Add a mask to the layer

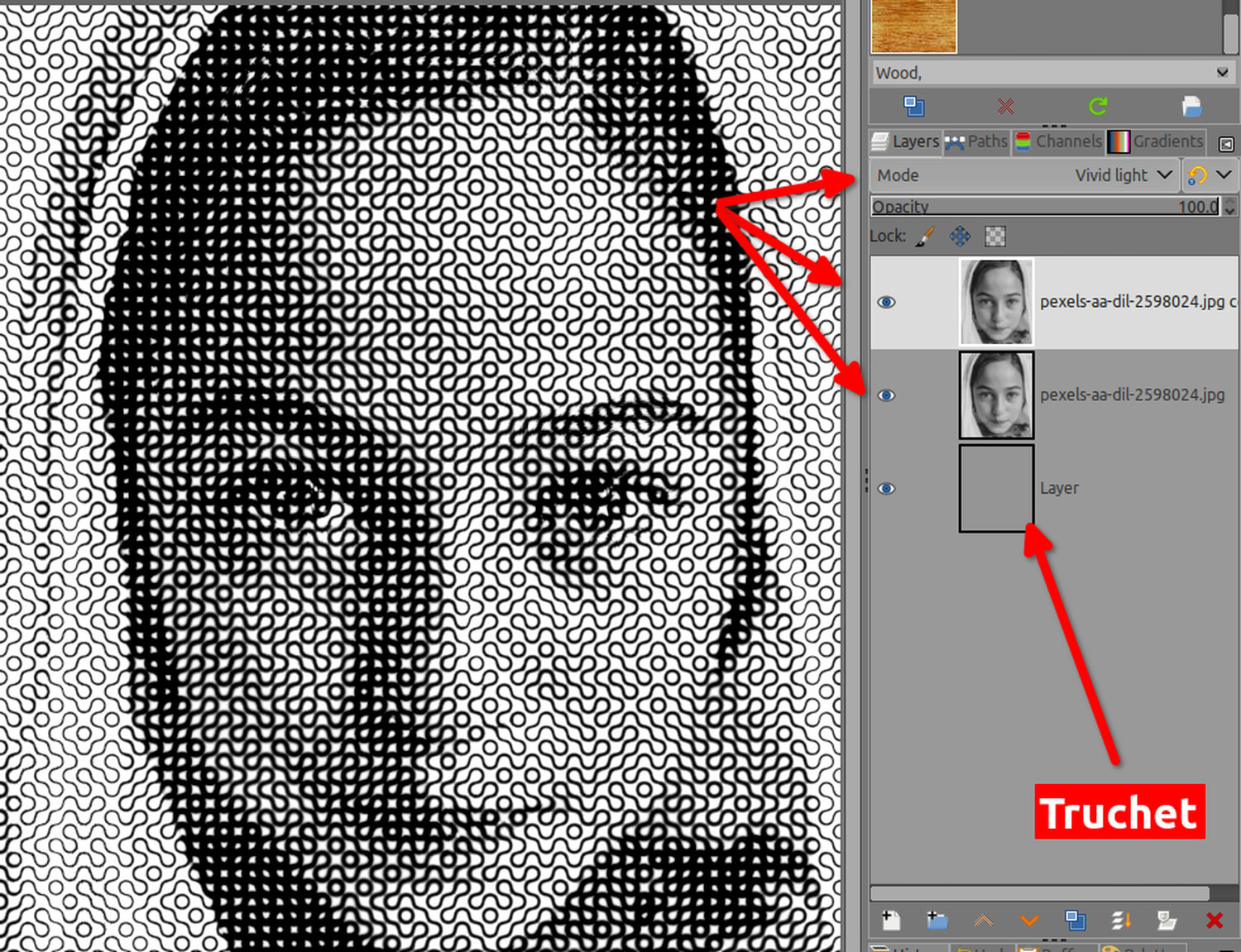[1167, 920]
